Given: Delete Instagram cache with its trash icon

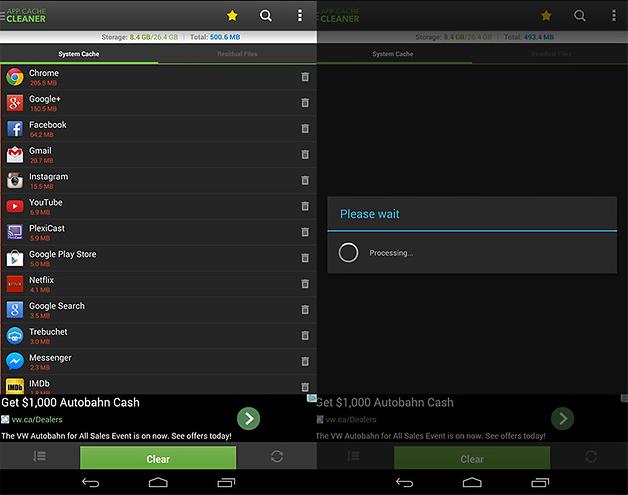Looking at the screenshot, I should (305, 180).
